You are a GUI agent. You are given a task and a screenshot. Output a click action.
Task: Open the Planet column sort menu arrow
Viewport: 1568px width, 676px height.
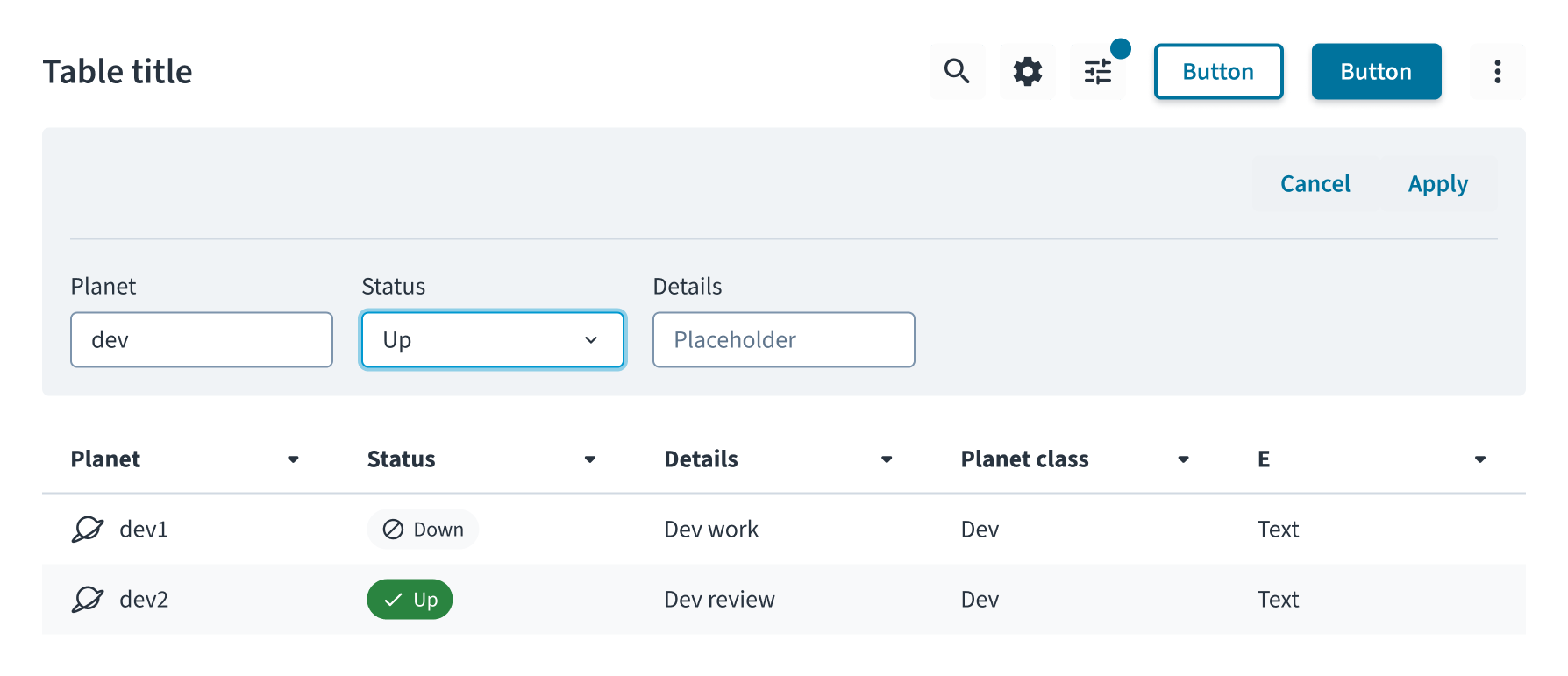293,459
